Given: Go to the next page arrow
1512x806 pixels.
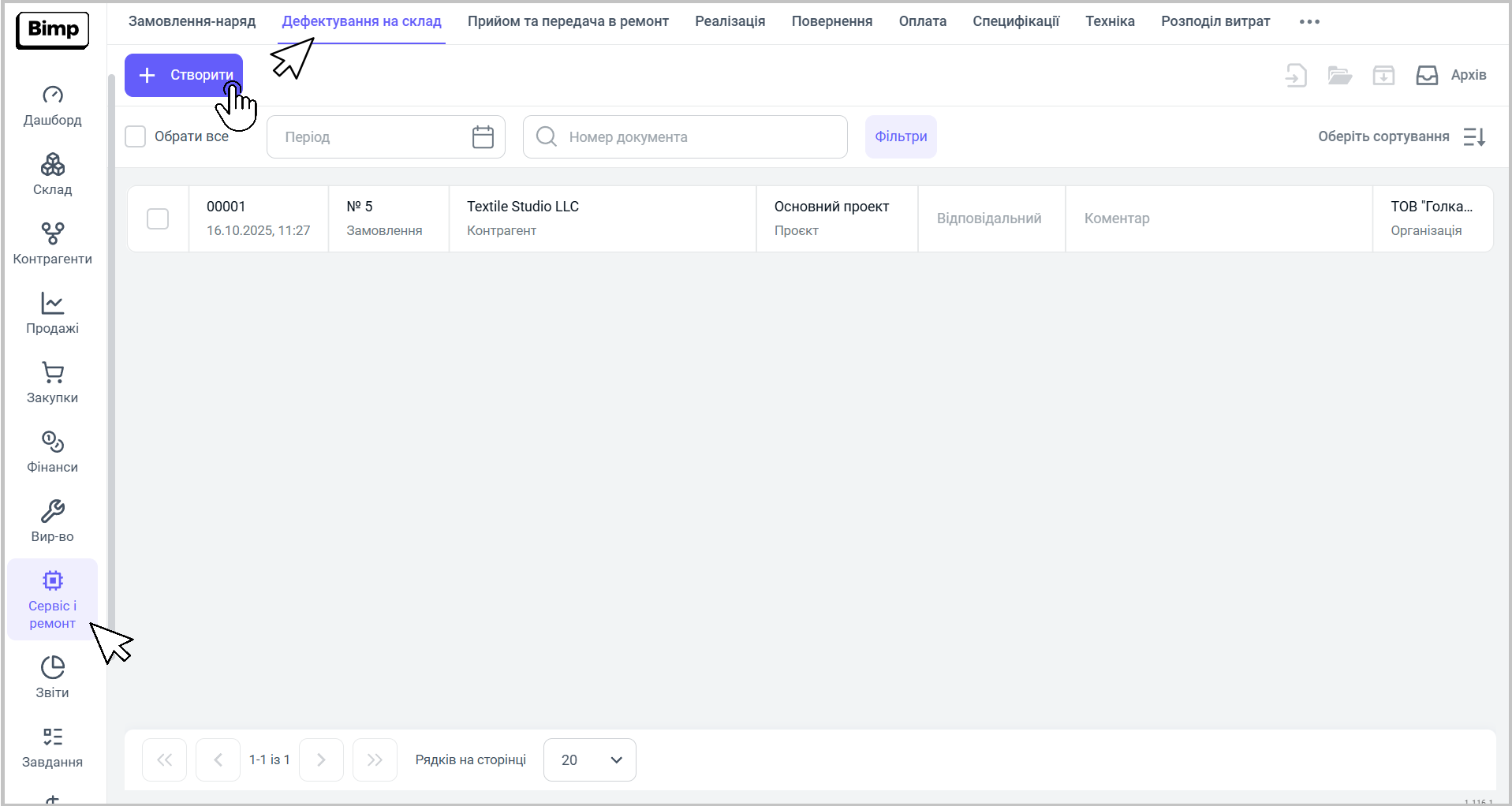Looking at the screenshot, I should point(321,759).
